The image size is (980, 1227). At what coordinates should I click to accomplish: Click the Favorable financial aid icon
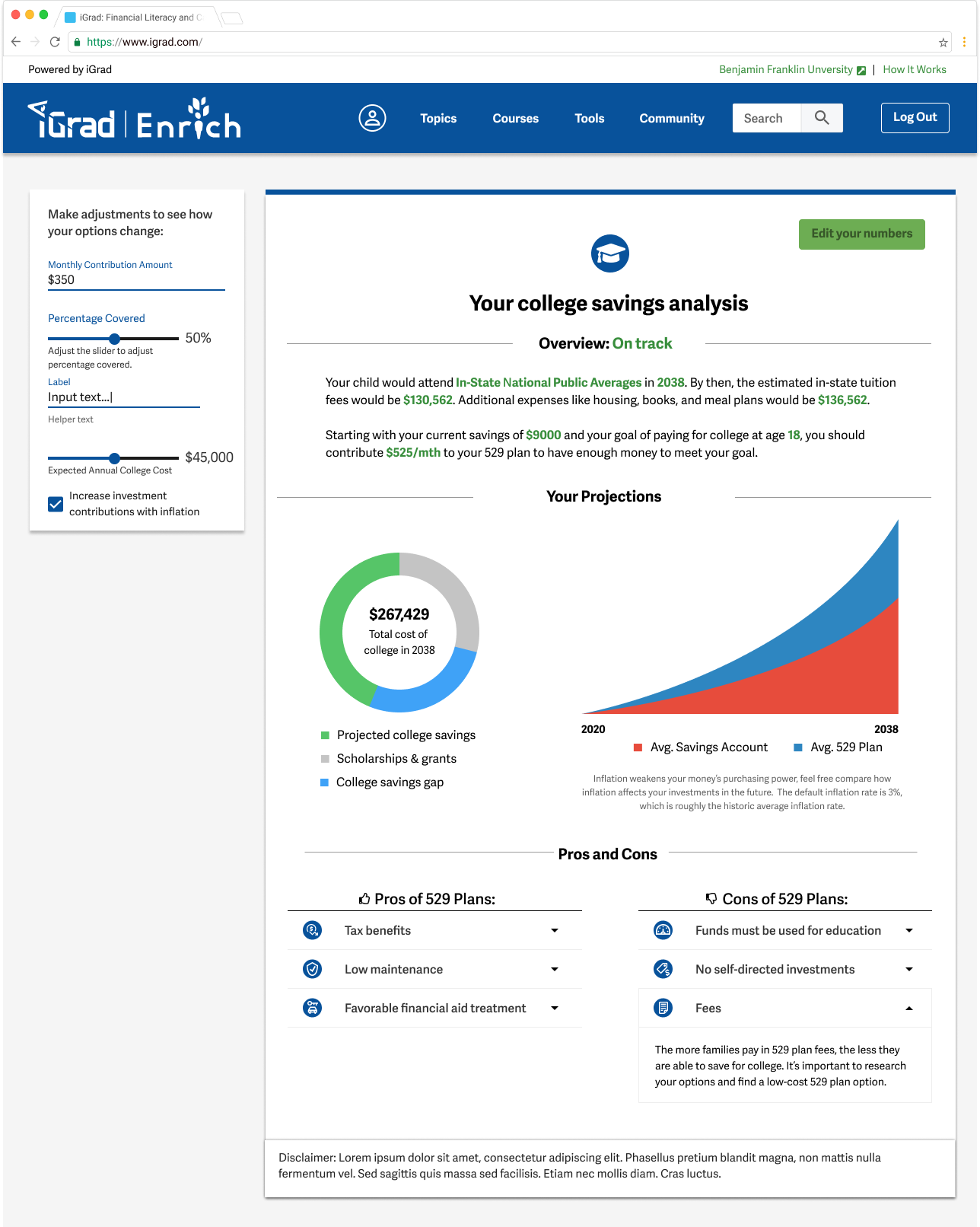pos(313,1007)
